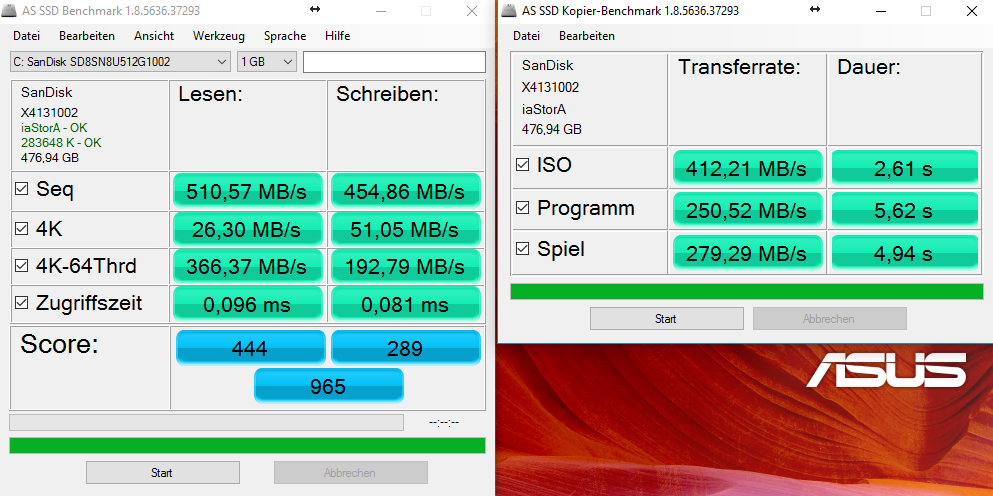993x496 pixels.
Task: Click the green progress bar under the Score section
Action: pos(247,445)
